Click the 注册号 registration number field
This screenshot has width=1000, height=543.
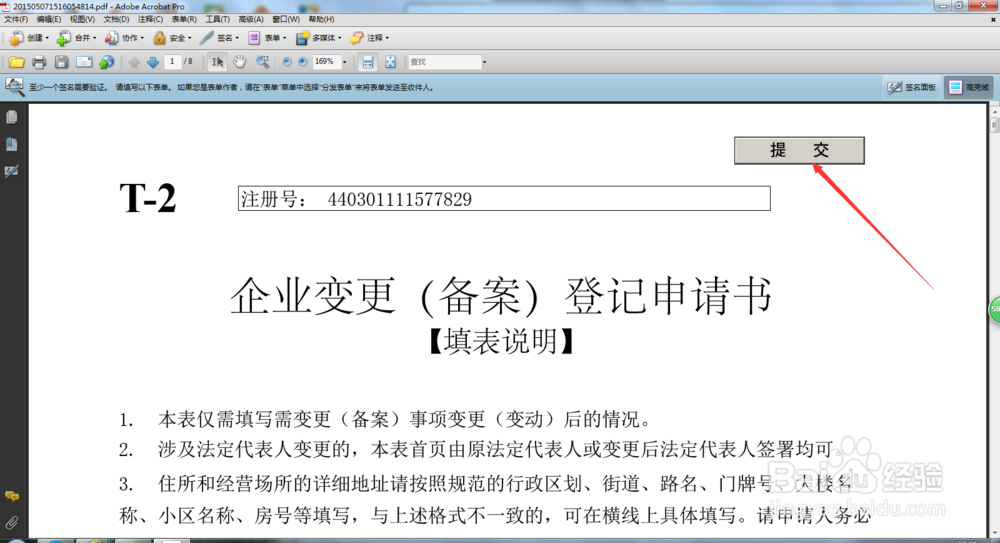point(504,198)
